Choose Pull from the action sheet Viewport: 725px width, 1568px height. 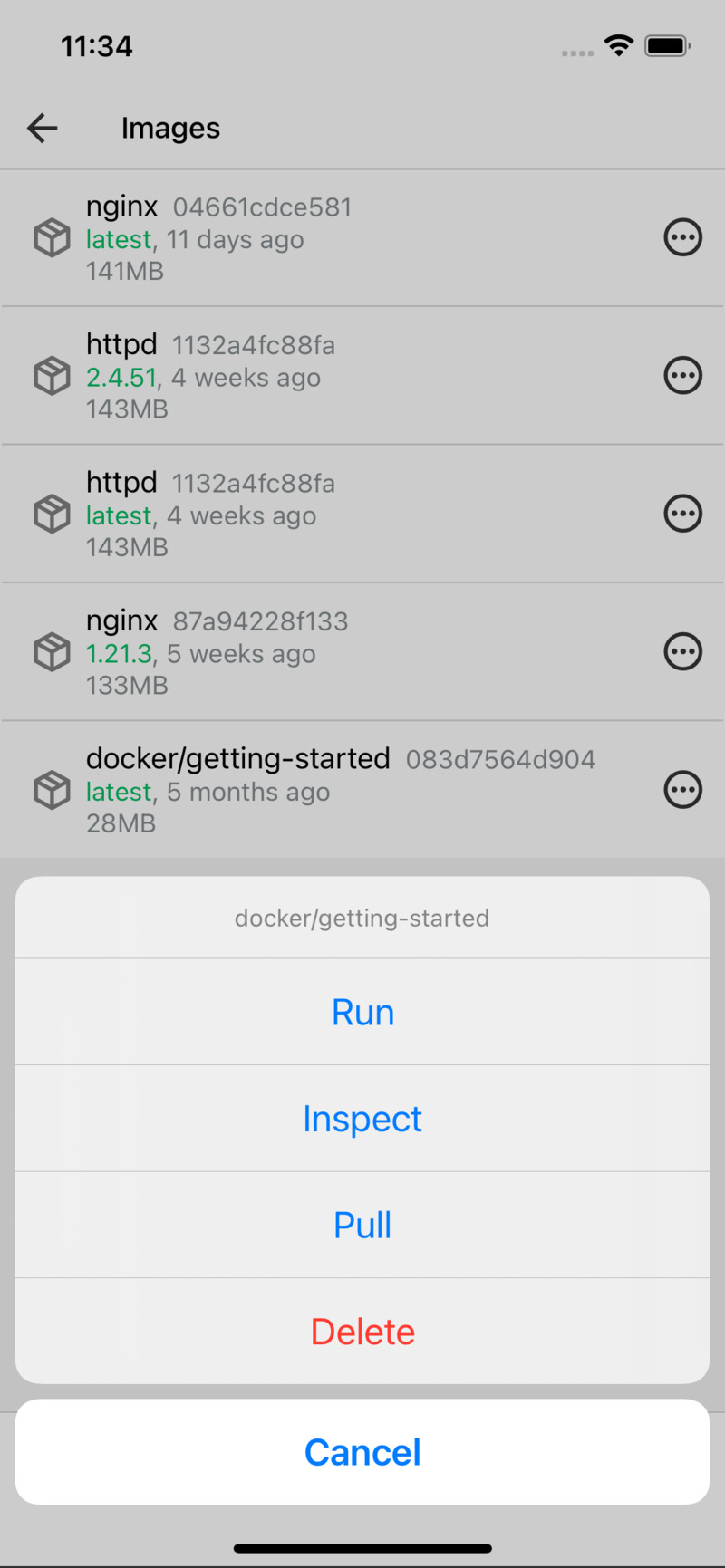pyautogui.click(x=362, y=1225)
